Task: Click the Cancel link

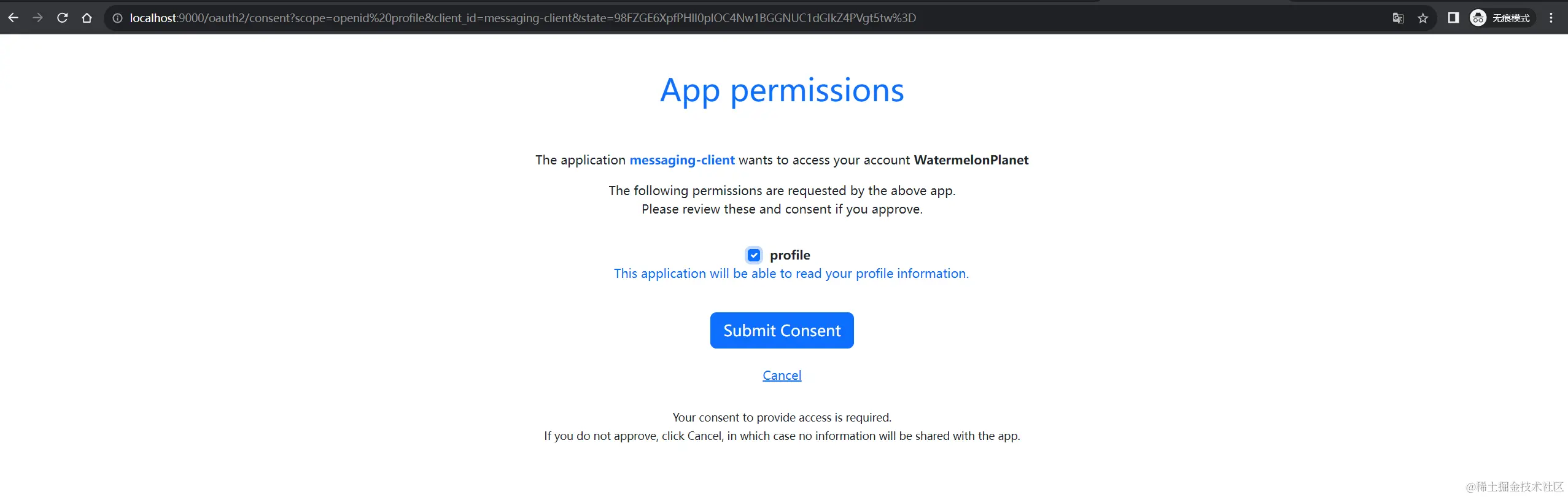Action: click(782, 375)
